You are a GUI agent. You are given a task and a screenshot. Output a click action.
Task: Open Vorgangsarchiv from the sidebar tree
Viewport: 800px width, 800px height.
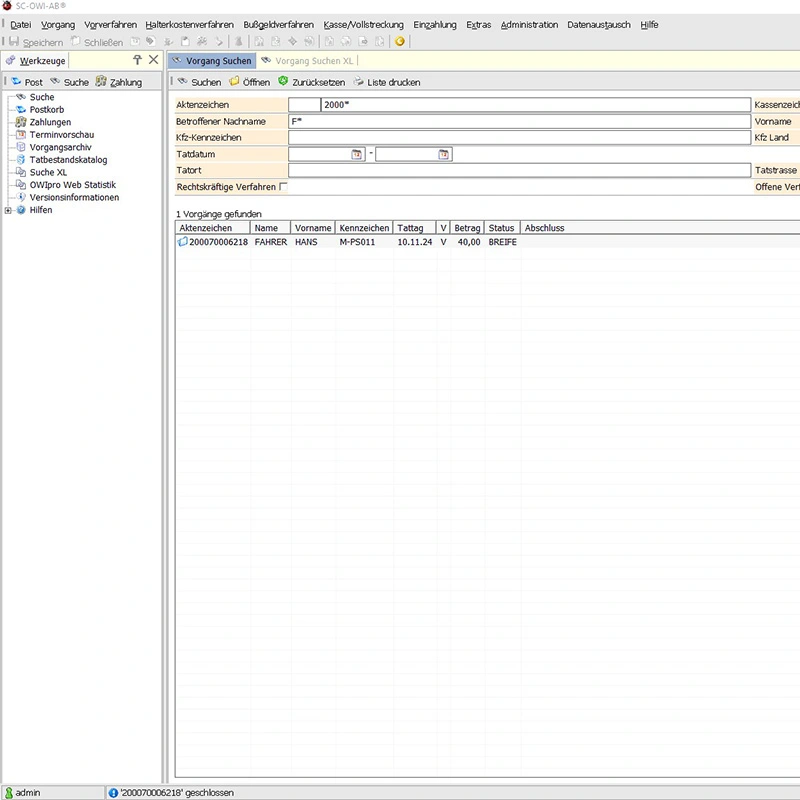[x=60, y=147]
